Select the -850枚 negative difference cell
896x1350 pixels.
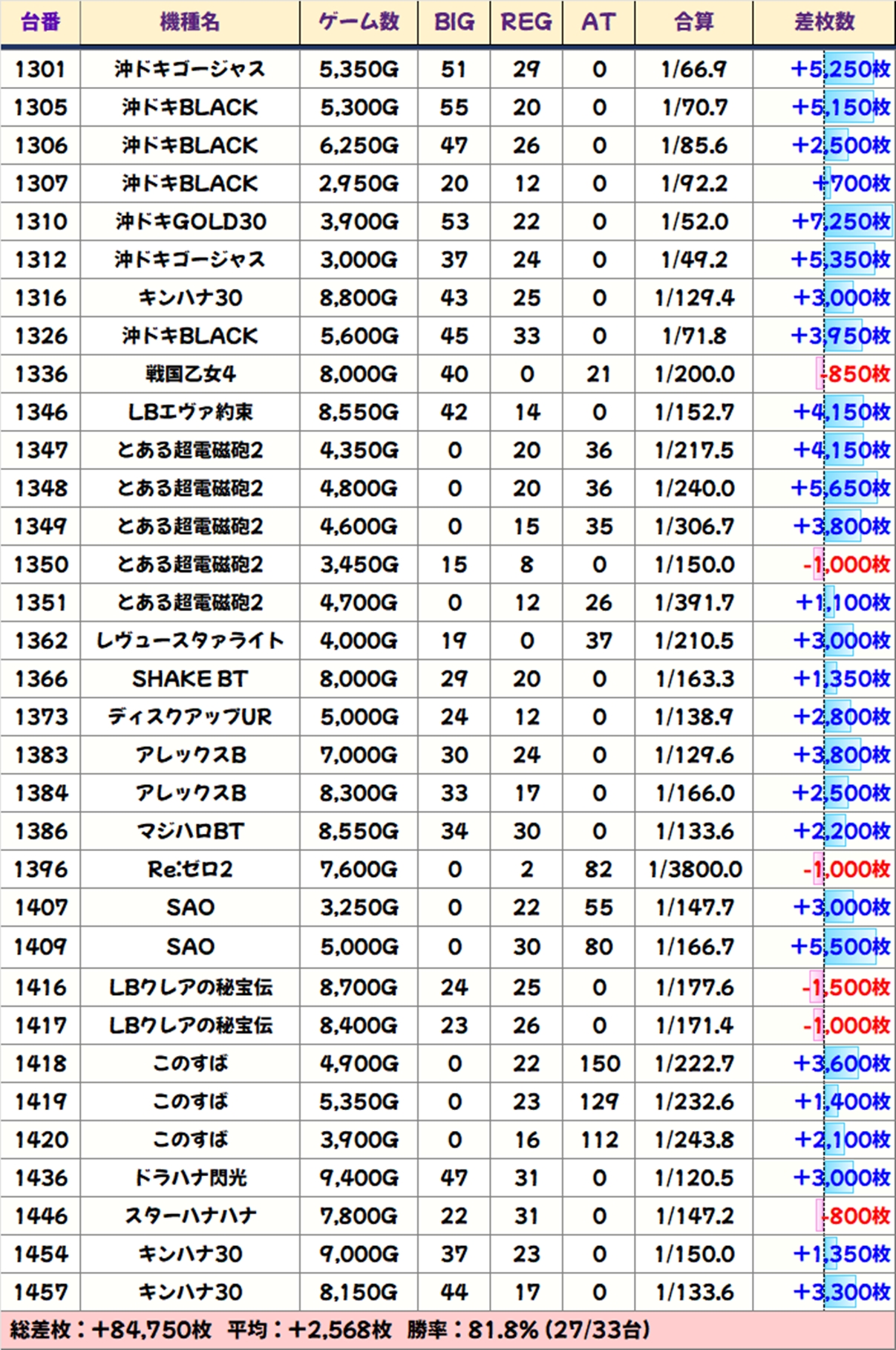854,374
